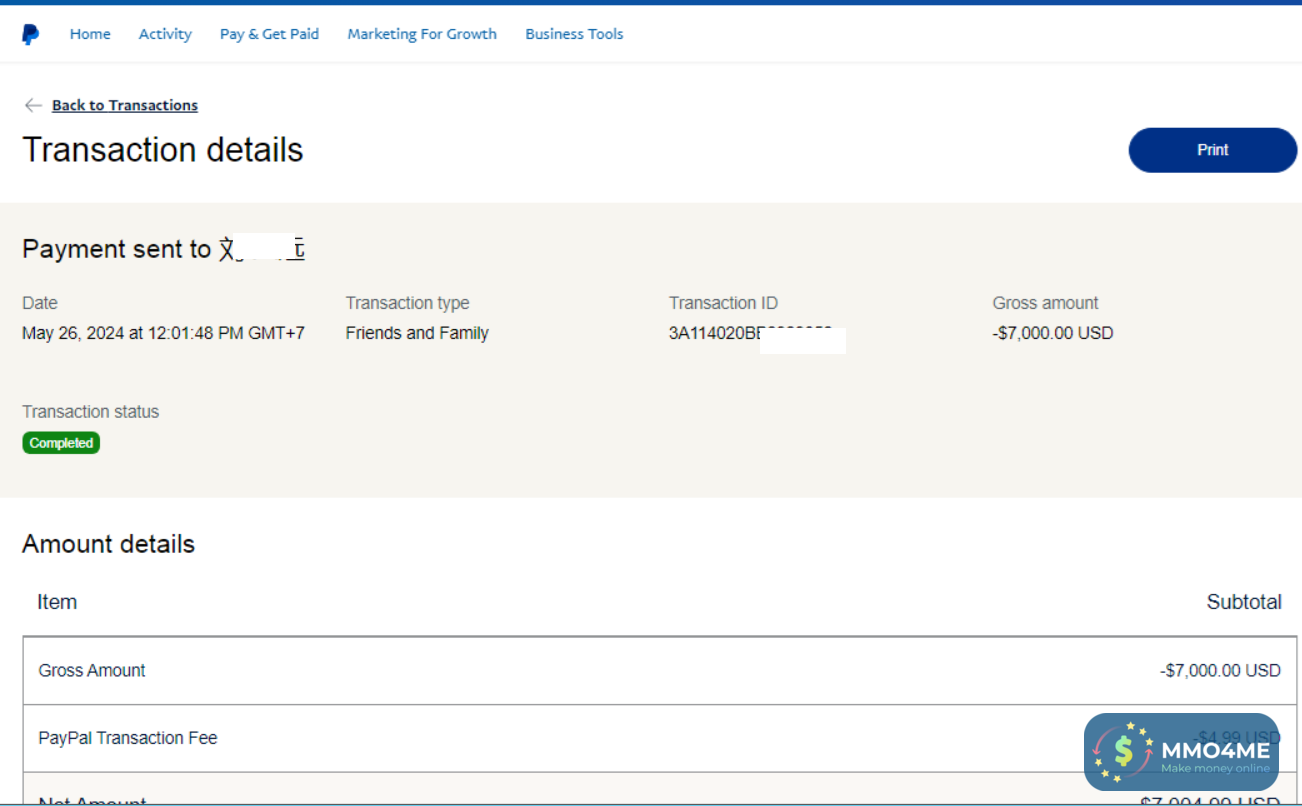Viewport: 1302px width, 806px height.
Task: Click the back arrow beside Back to Transactions
Action: click(33, 105)
